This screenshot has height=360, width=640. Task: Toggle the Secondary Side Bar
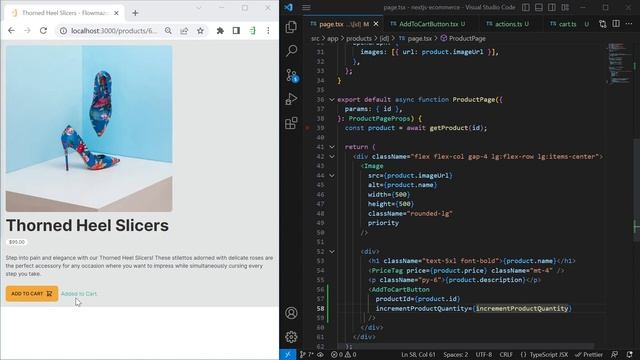tap(552, 7)
